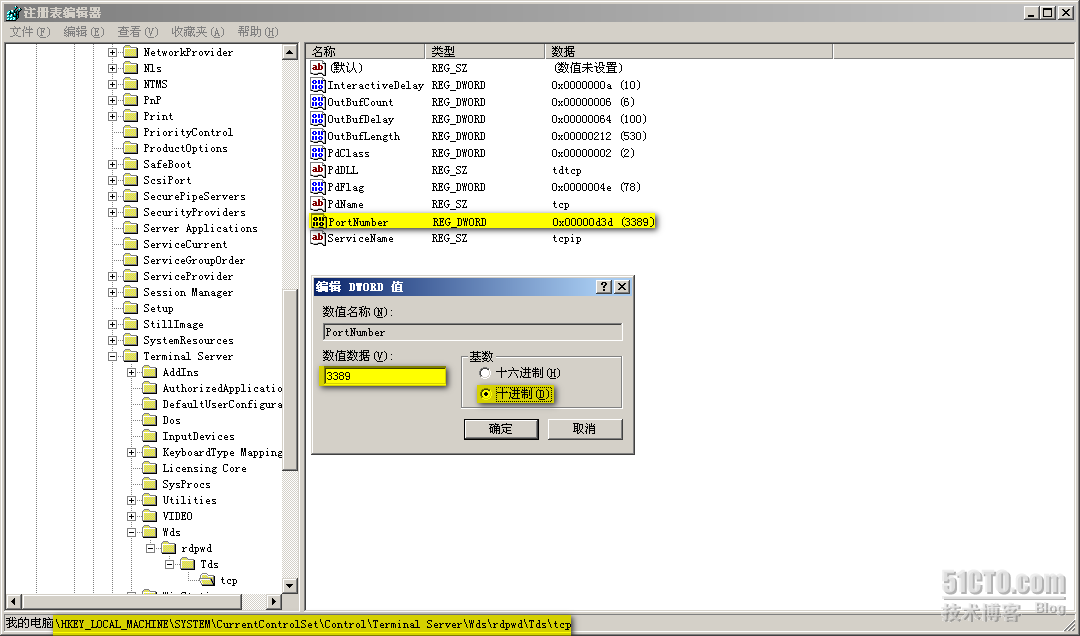Open the 帮助 menu
The image size is (1080, 636).
256,31
